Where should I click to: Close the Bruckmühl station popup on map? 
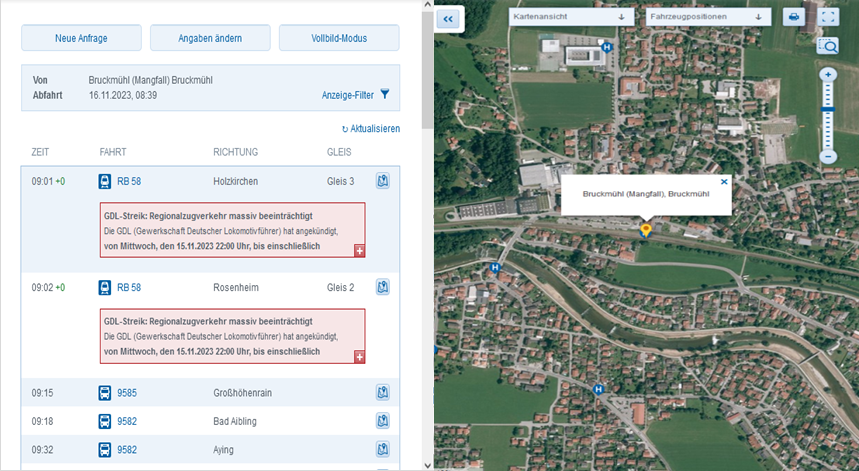724,182
